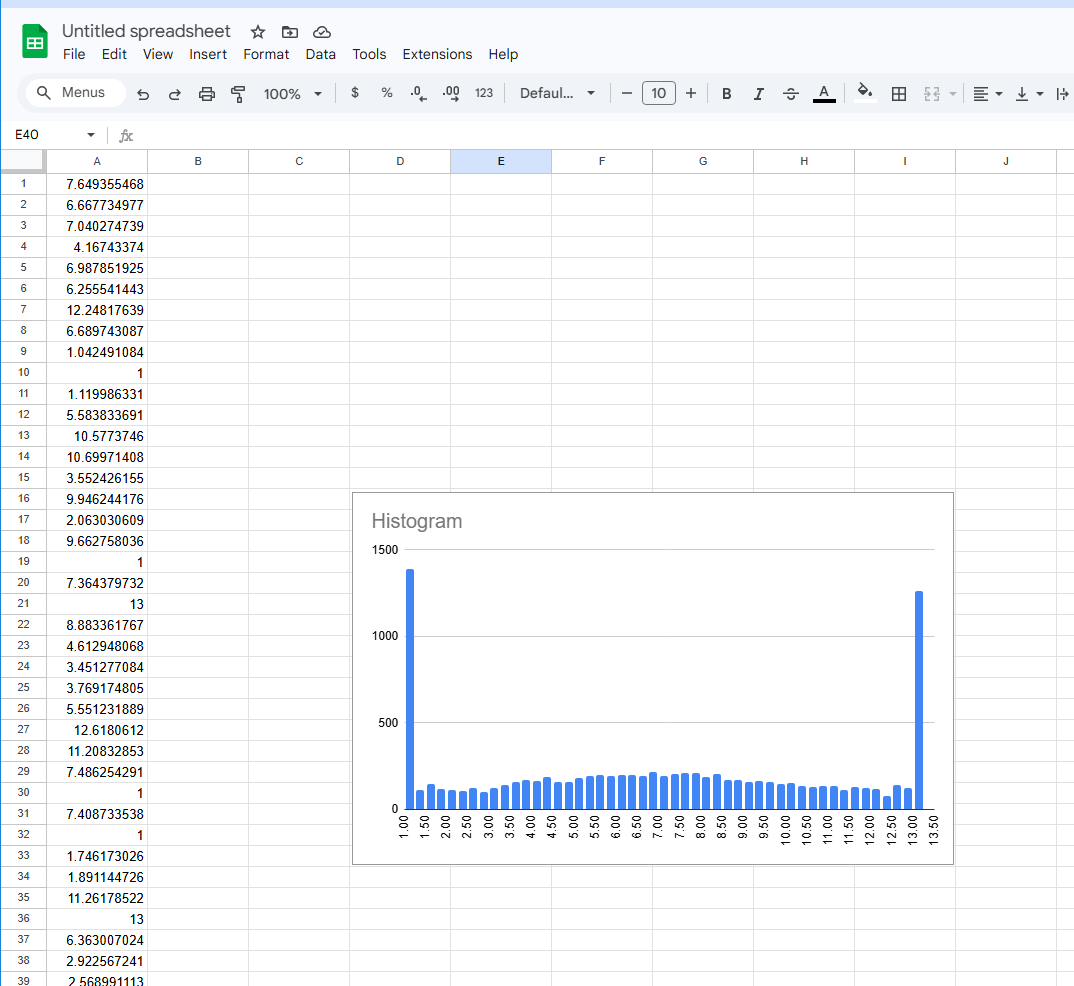Viewport: 1074px width, 986px height.
Task: Open the Data menu
Action: [320, 54]
